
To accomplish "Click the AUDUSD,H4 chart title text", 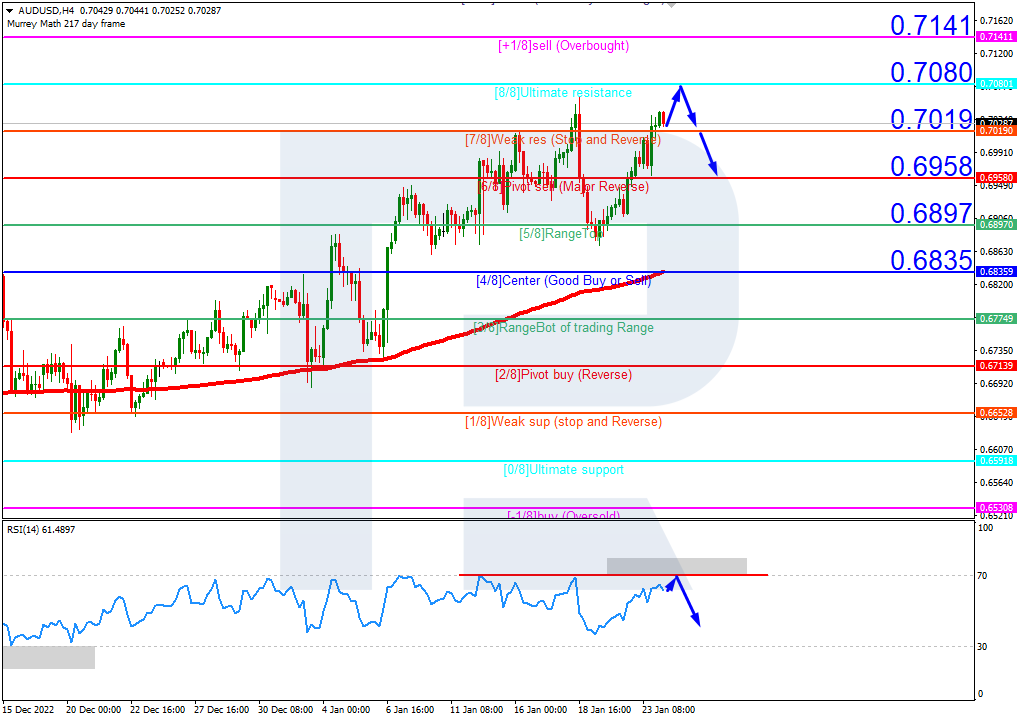I will pyautogui.click(x=40, y=11).
